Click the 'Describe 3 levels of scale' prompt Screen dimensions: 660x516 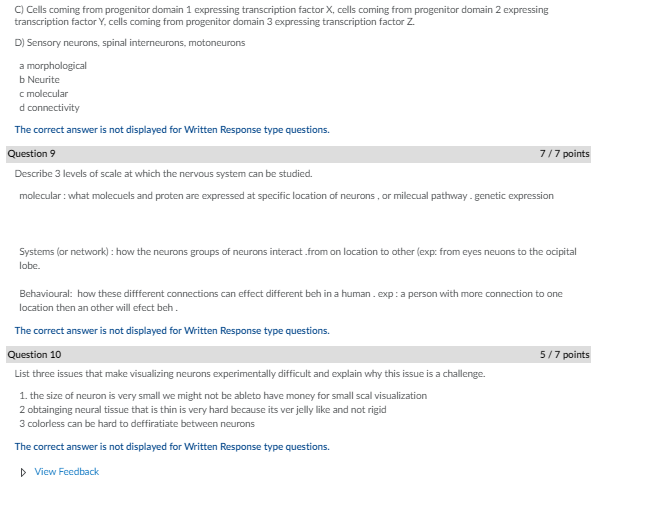pos(163,174)
